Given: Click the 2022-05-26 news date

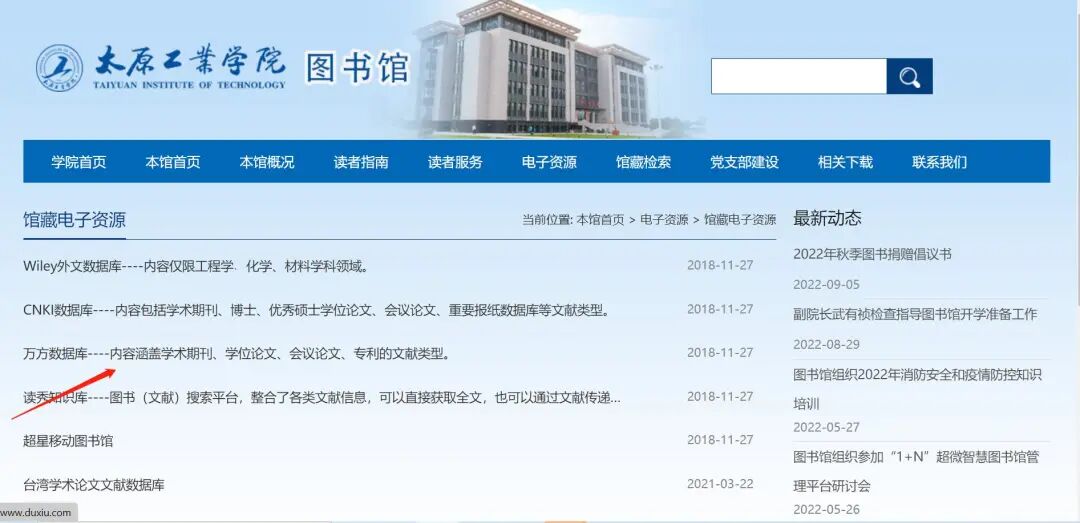Looking at the screenshot, I should tap(827, 510).
